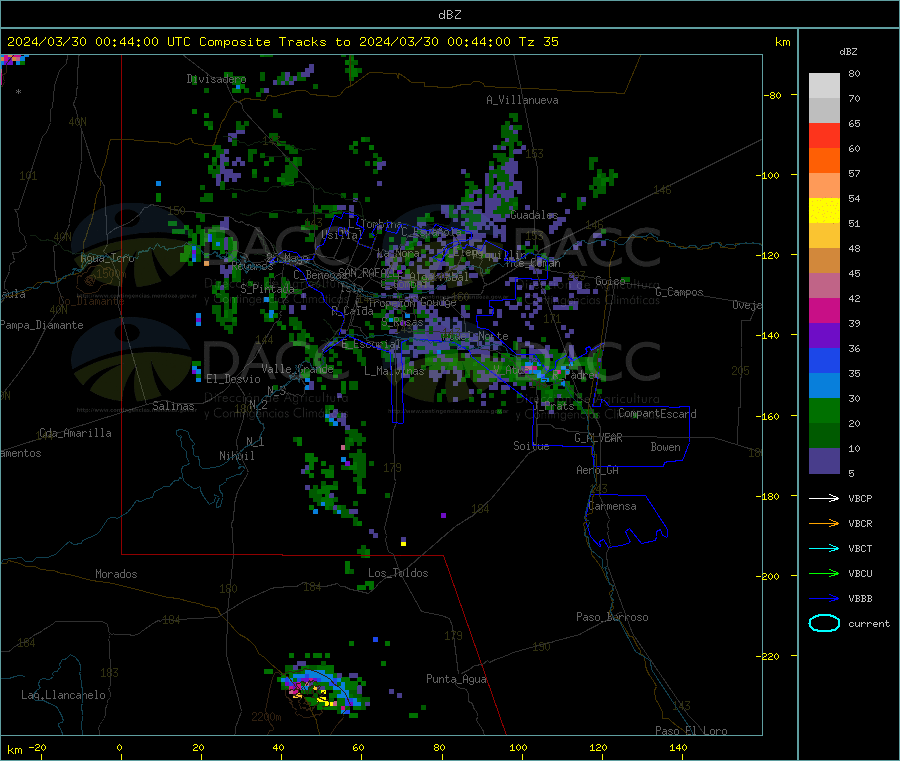Pick the royal blue 35-36 dBZ swatch
The image size is (900, 761).
[x=824, y=360]
